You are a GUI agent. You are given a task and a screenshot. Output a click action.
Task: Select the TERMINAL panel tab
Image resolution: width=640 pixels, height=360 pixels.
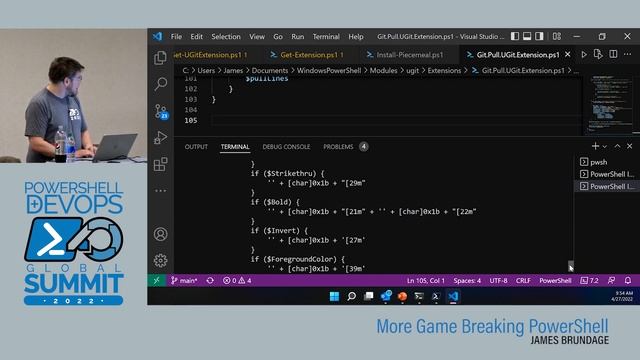[235, 147]
